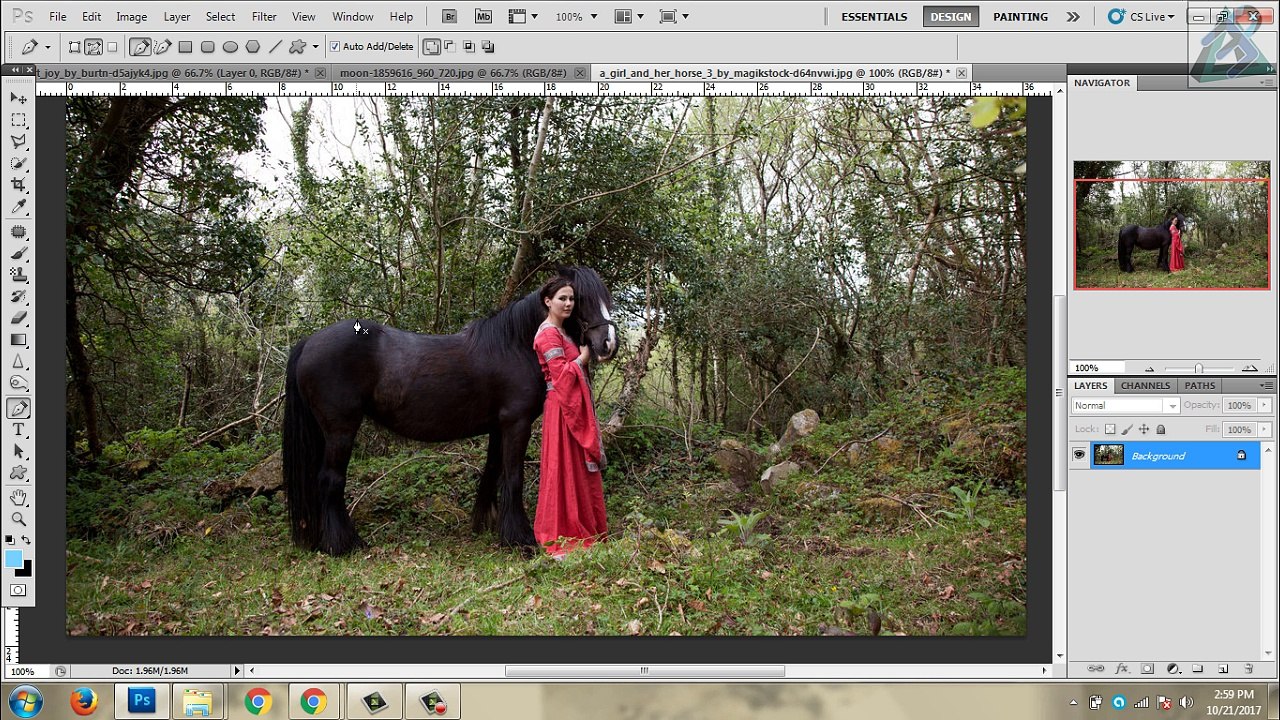This screenshot has height=720, width=1280.
Task: Pick the Ellipse shape in options bar
Action: pos(230,47)
